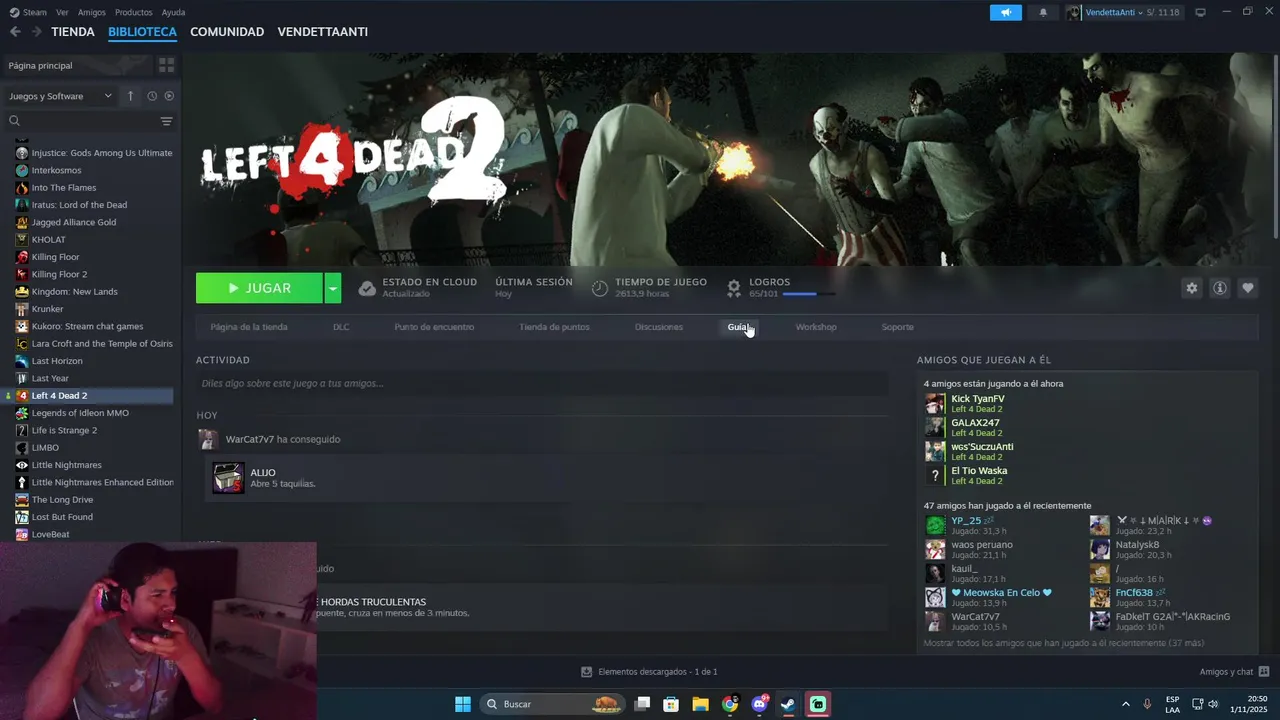Open Chrome from taskbar
Screen dimensions: 1280x720
tap(730, 704)
